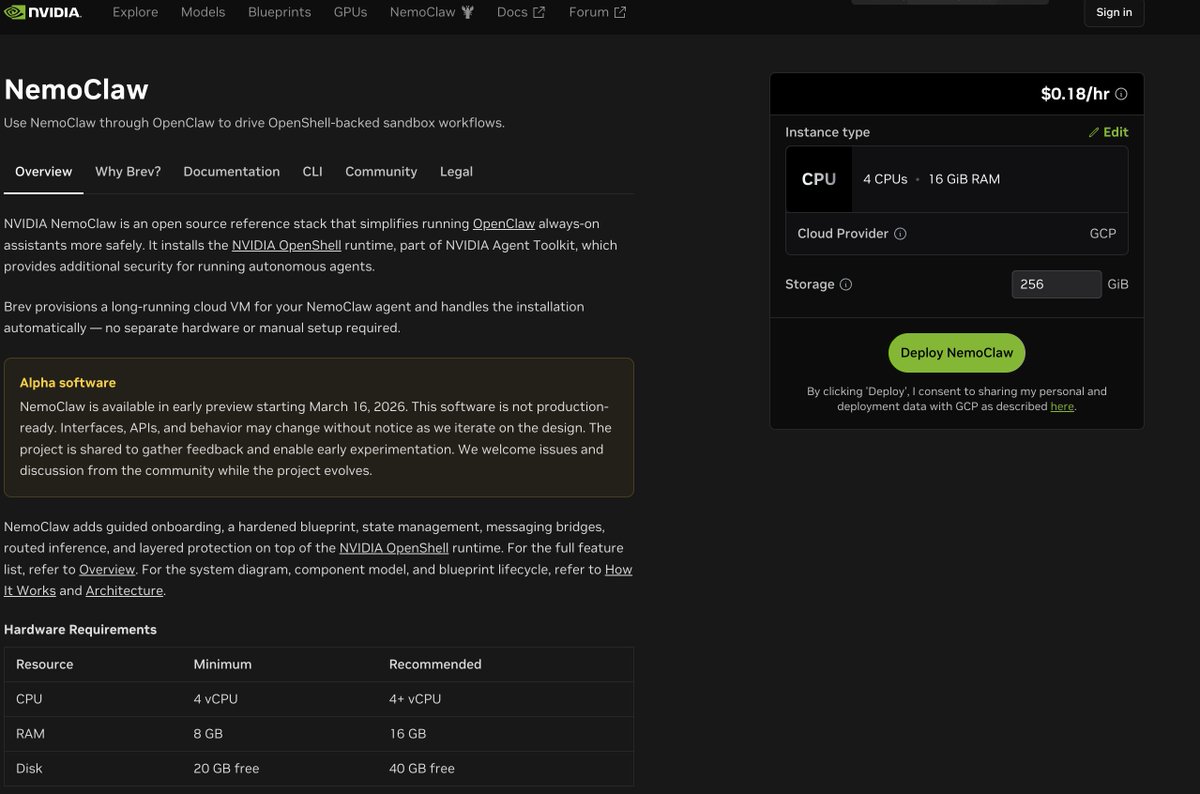Click the CPU cell in Resource column
1200x794 pixels.
pos(29,699)
